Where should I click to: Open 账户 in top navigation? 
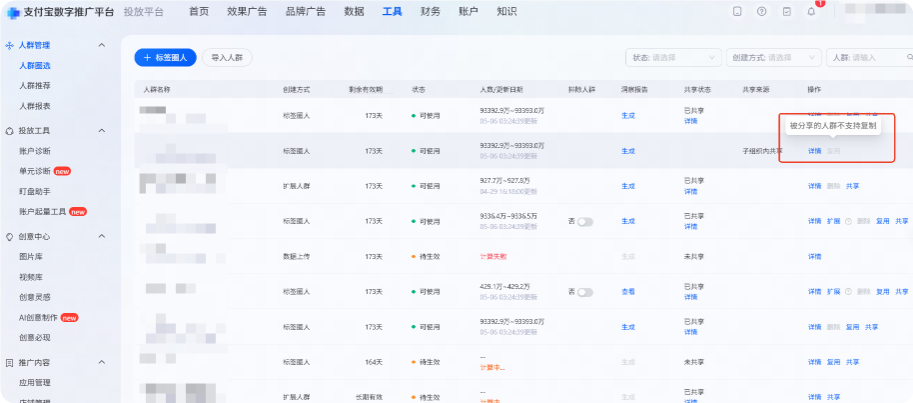469,12
